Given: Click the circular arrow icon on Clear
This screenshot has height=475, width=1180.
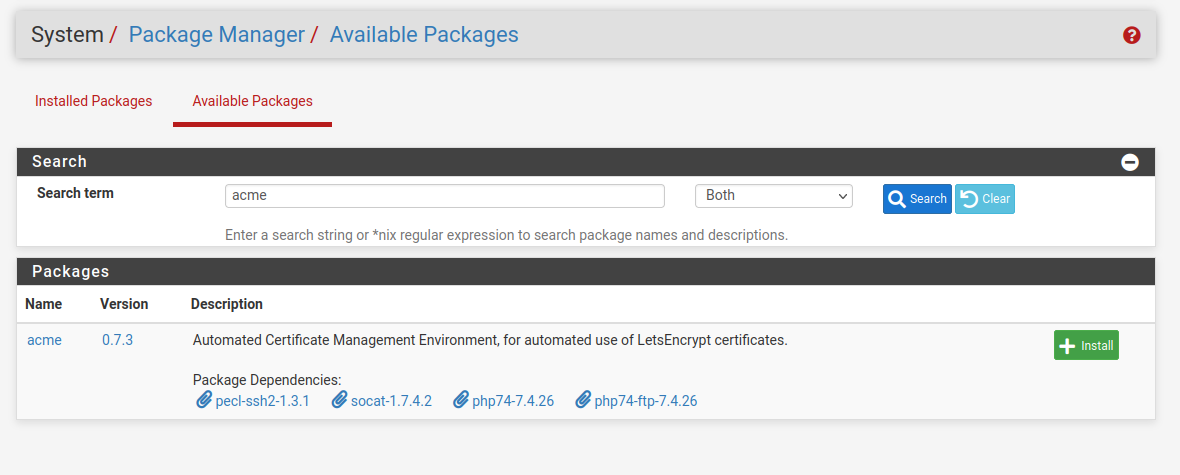Looking at the screenshot, I should coord(969,199).
